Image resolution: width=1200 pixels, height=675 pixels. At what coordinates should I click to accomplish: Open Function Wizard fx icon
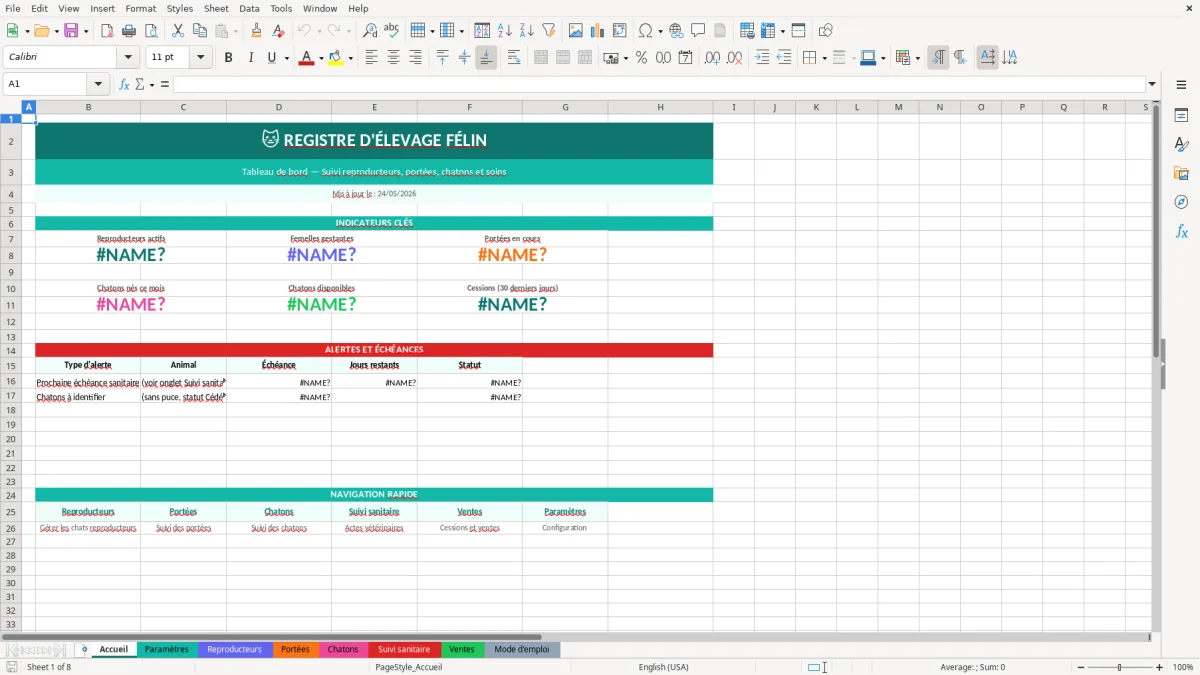(124, 84)
